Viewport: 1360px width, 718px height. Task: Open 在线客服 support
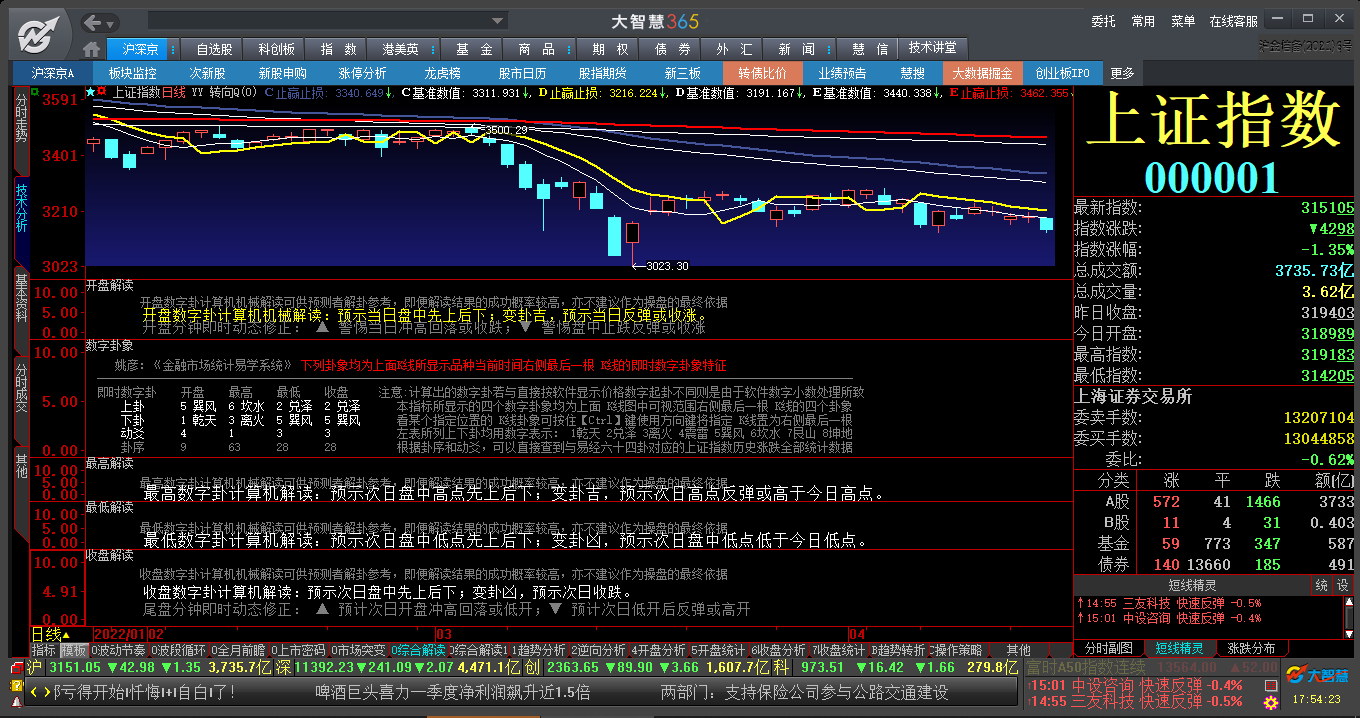point(1233,21)
